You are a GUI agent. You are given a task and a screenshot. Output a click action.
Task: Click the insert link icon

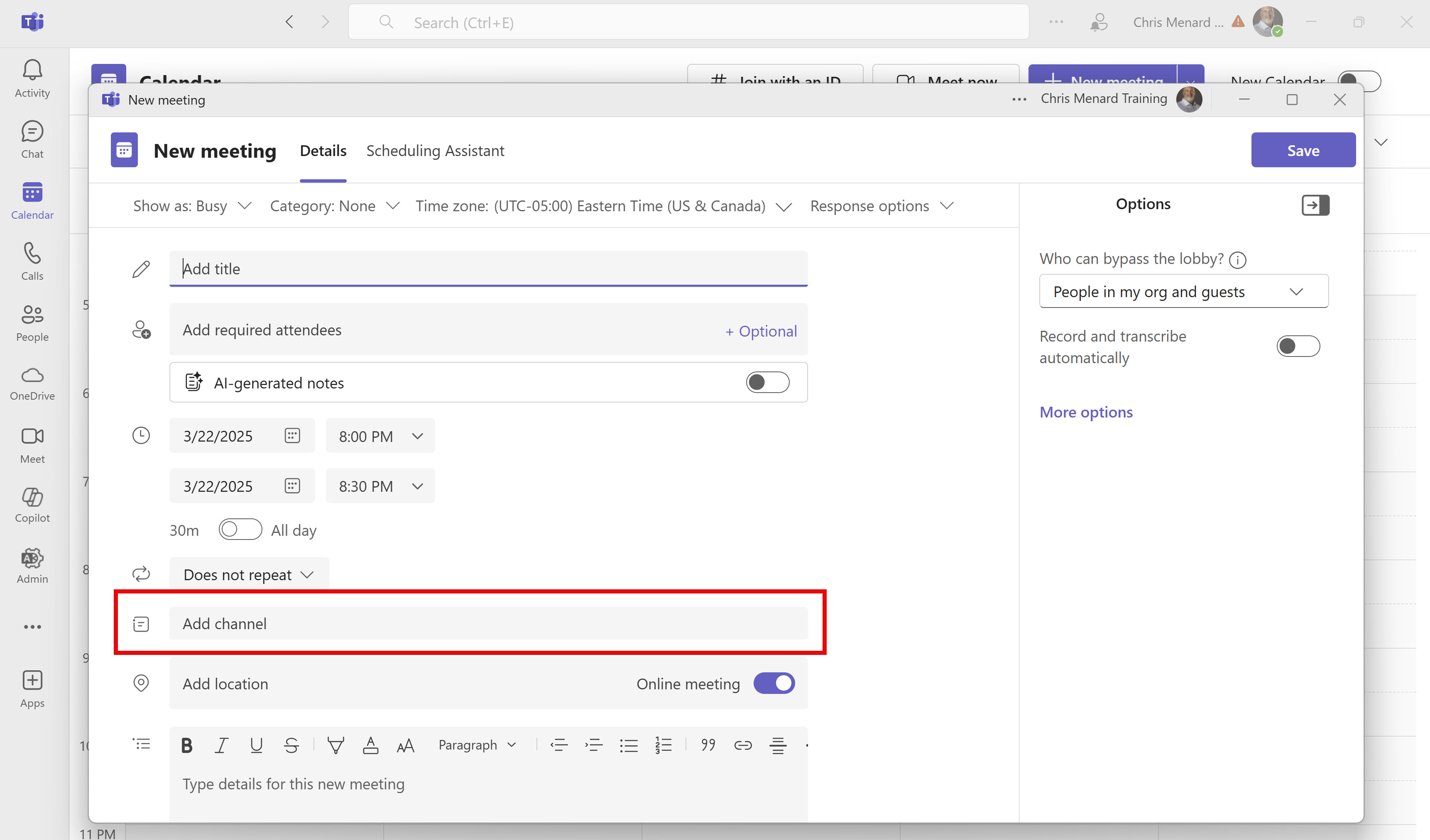(743, 745)
